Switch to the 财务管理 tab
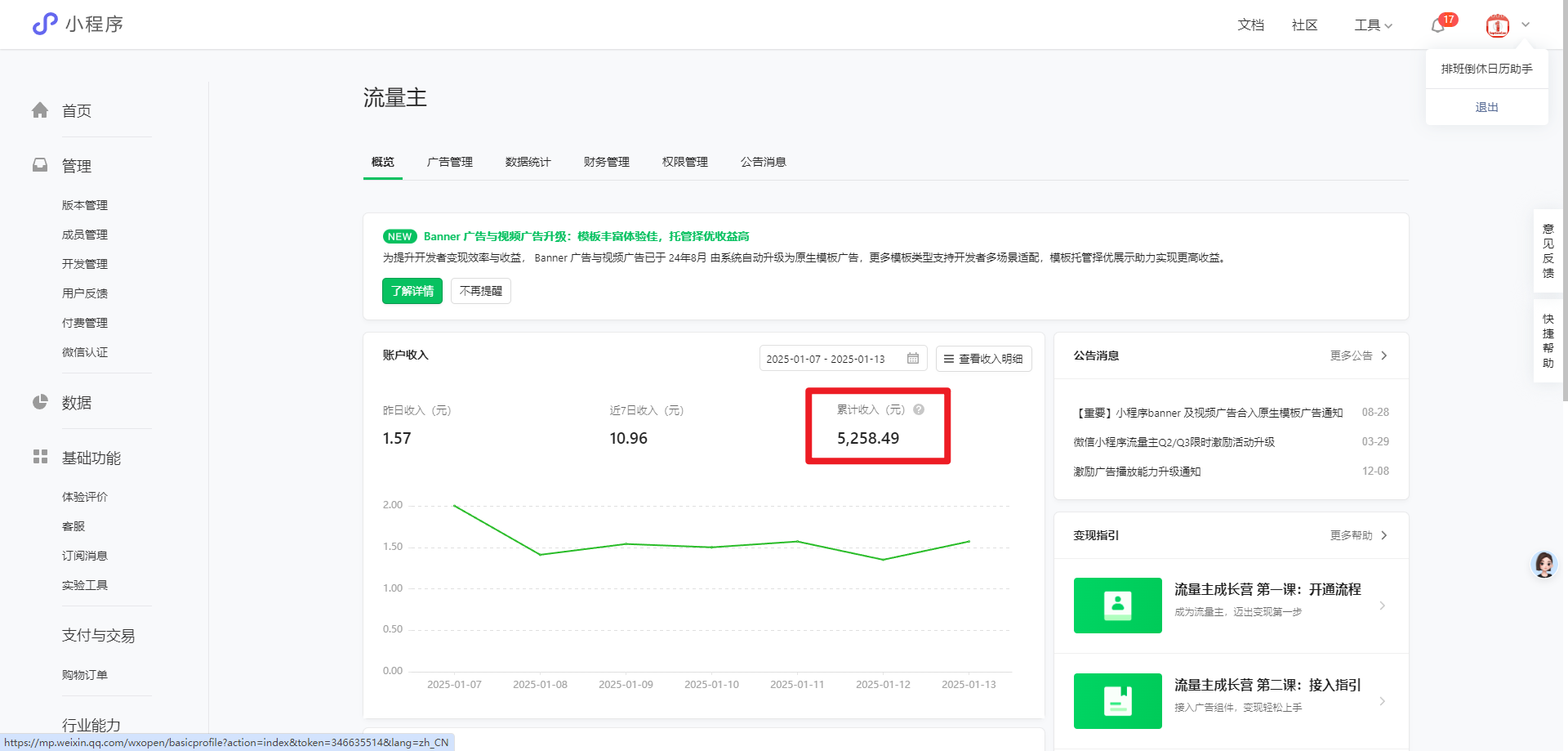Image resolution: width=1568 pixels, height=751 pixels. pyautogui.click(x=606, y=162)
